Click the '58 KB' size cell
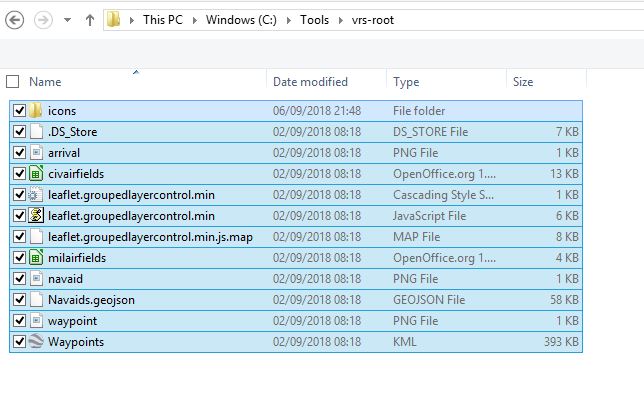This screenshot has height=396, width=644. pos(564,300)
